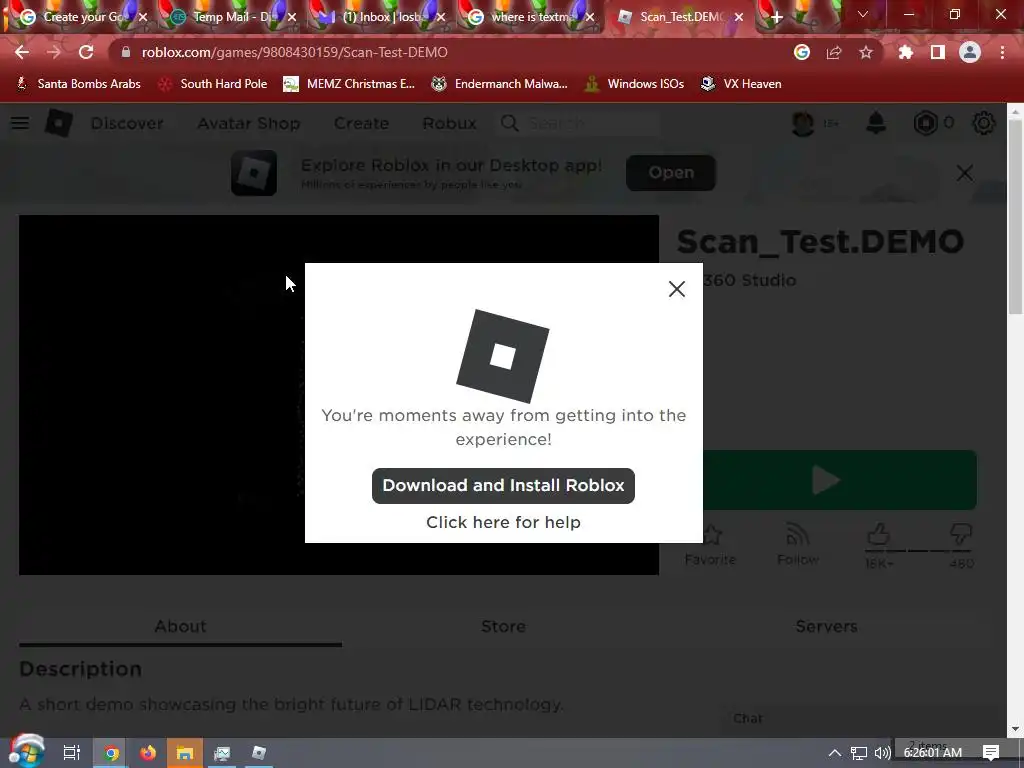The width and height of the screenshot is (1024, 768).
Task: Open the Chat panel
Action: click(747, 718)
